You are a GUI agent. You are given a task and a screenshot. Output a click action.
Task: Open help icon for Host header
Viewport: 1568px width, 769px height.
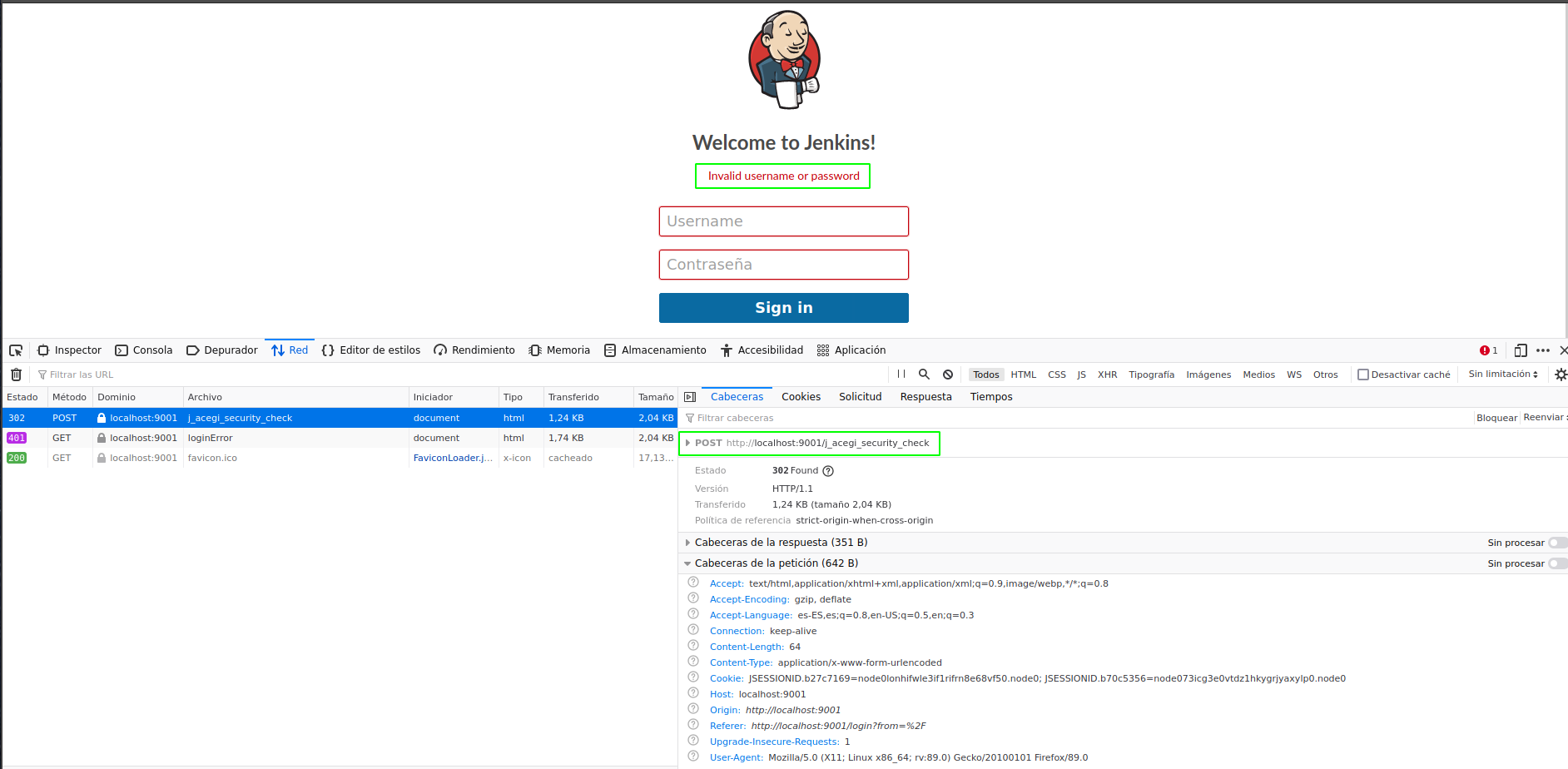point(693,693)
